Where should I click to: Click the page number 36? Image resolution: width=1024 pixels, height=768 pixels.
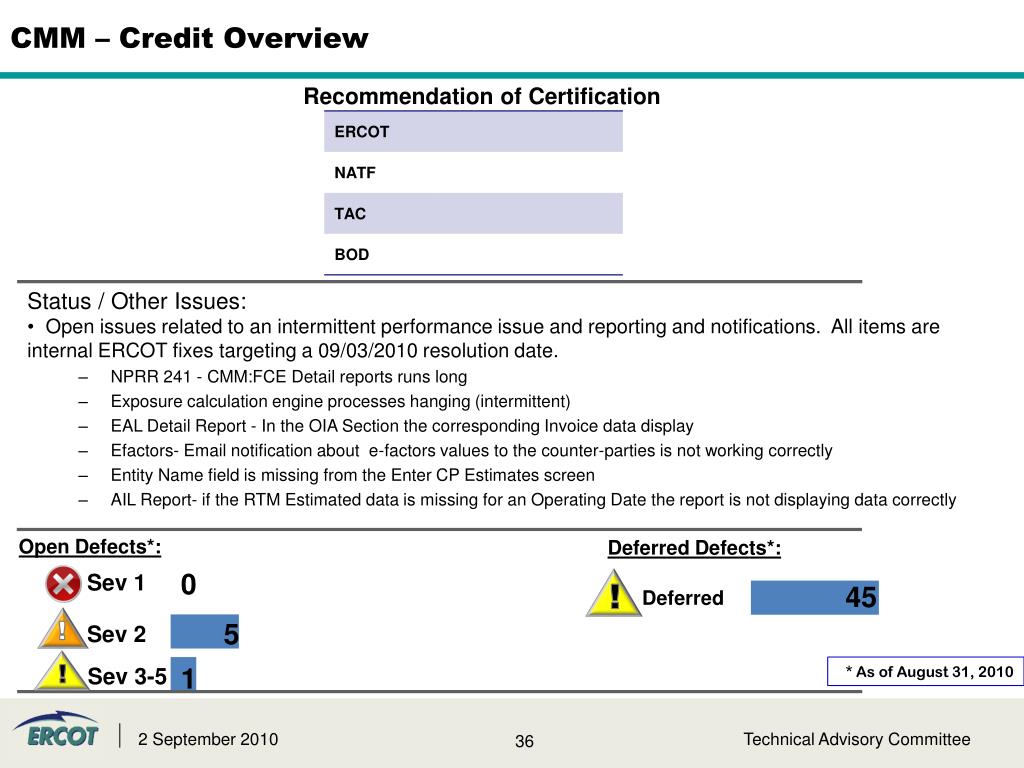(524, 741)
